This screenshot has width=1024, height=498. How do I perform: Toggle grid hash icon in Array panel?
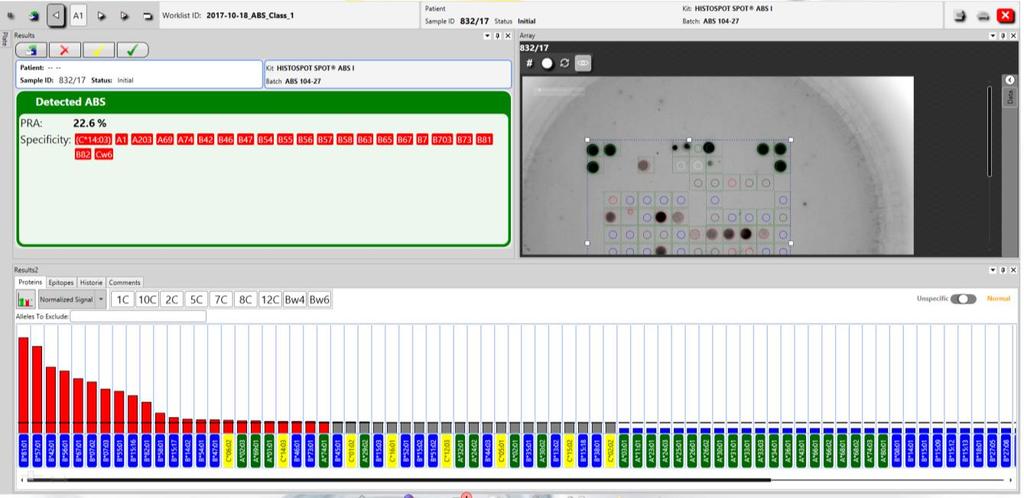coord(530,63)
